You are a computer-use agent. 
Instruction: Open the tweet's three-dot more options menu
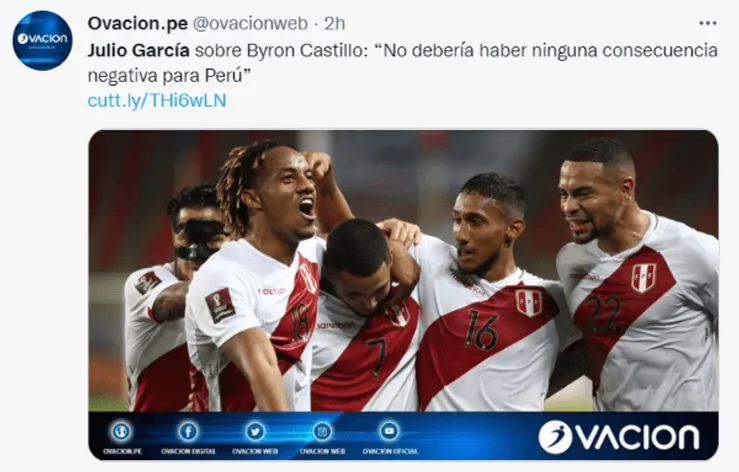[x=707, y=23]
